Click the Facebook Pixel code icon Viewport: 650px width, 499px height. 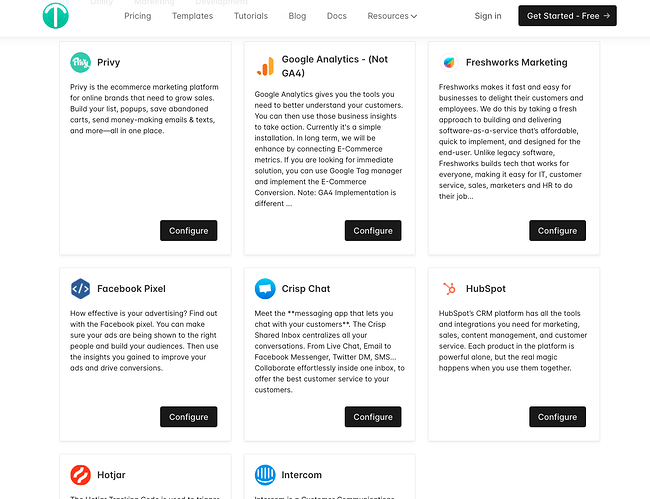tap(80, 289)
